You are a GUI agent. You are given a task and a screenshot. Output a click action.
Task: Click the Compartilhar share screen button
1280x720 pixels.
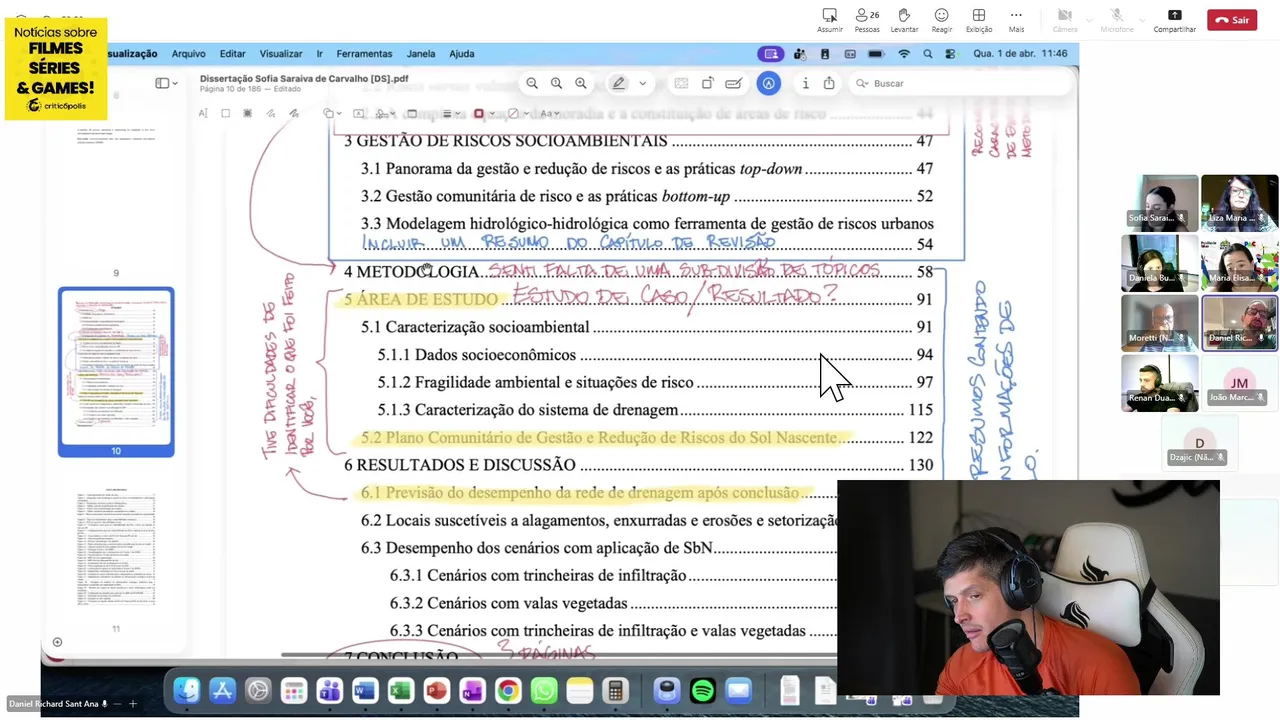(x=1174, y=20)
